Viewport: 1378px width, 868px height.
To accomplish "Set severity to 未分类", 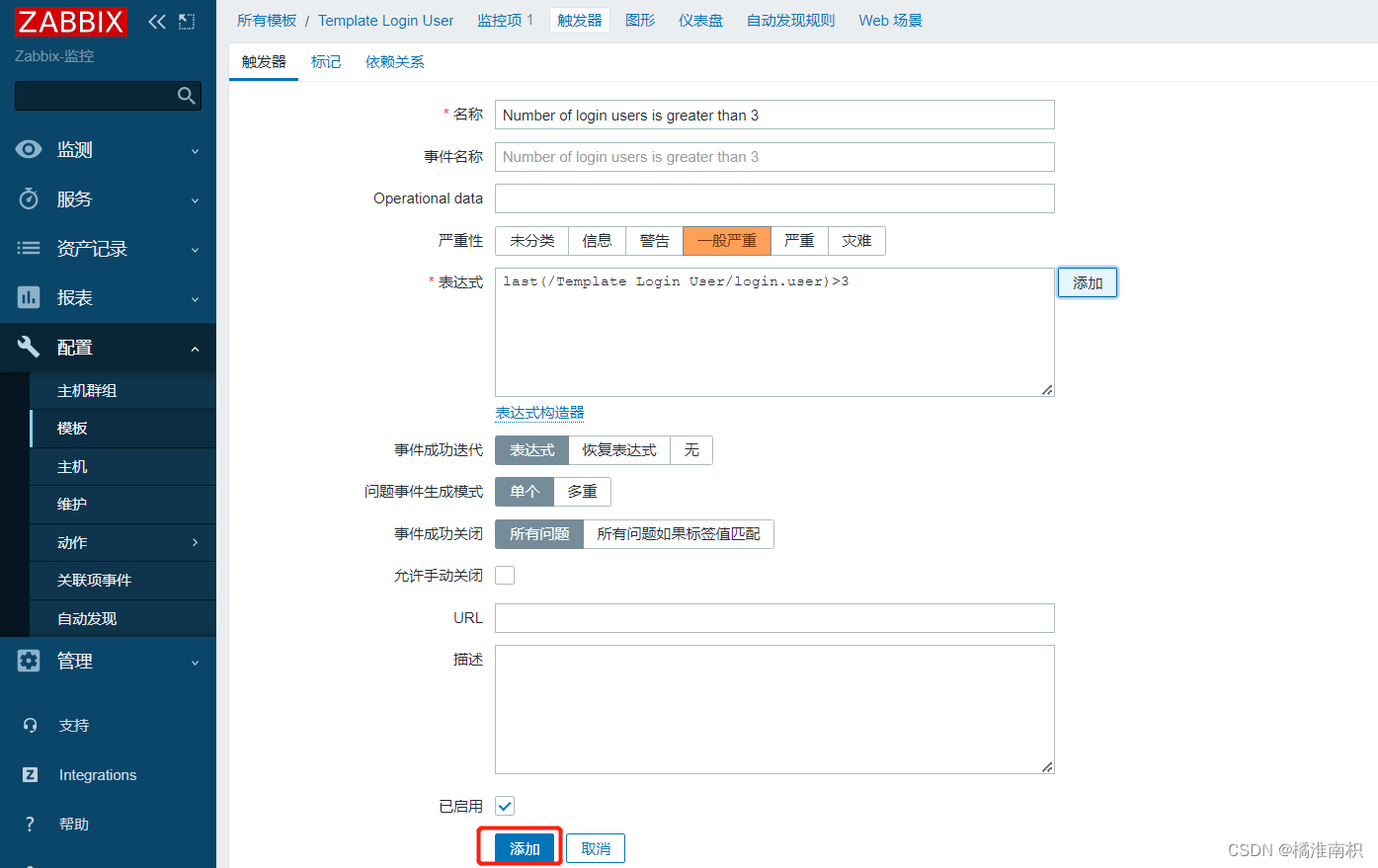I will coord(532,240).
